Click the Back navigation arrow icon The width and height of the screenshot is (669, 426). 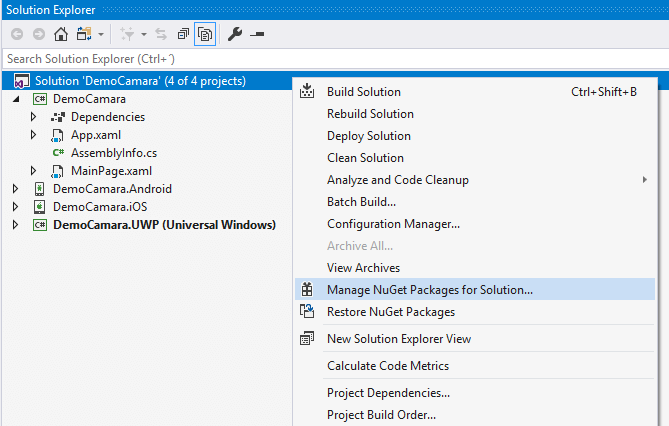tap(17, 34)
